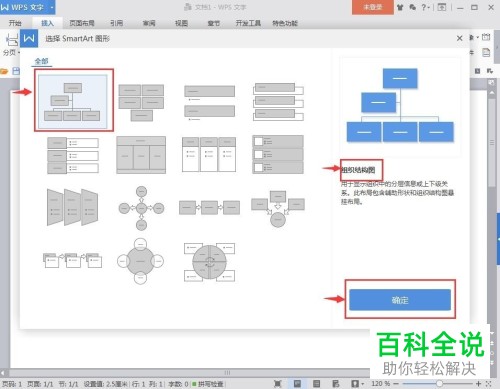Choose the vertical block list with bullets
The image size is (500, 389).
click(x=73, y=155)
